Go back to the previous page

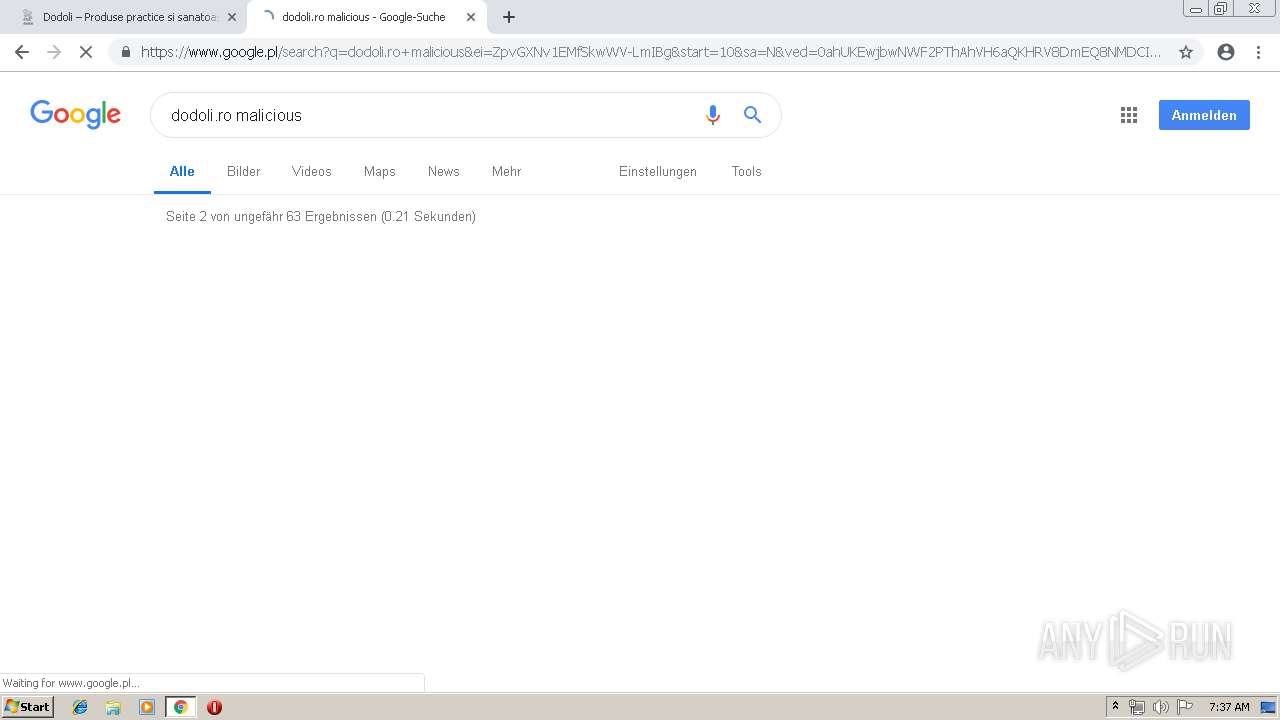point(22,52)
